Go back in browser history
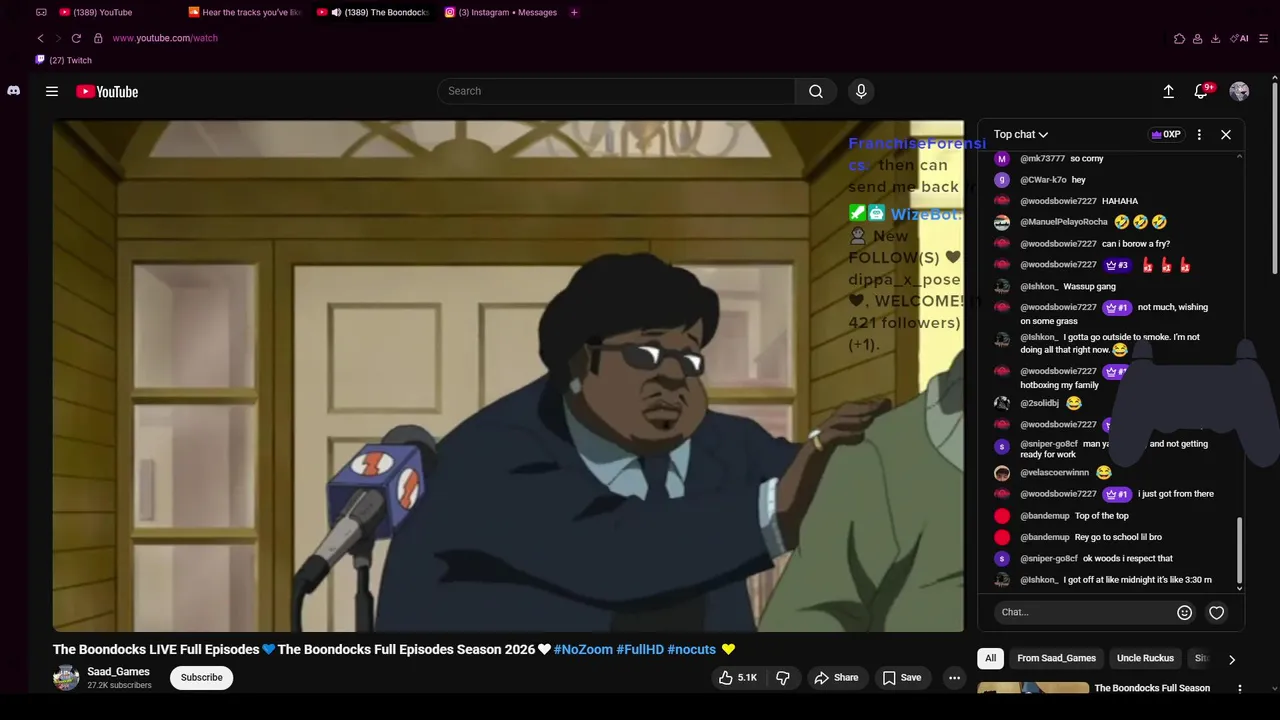The height and width of the screenshot is (720, 1280). coord(40,38)
